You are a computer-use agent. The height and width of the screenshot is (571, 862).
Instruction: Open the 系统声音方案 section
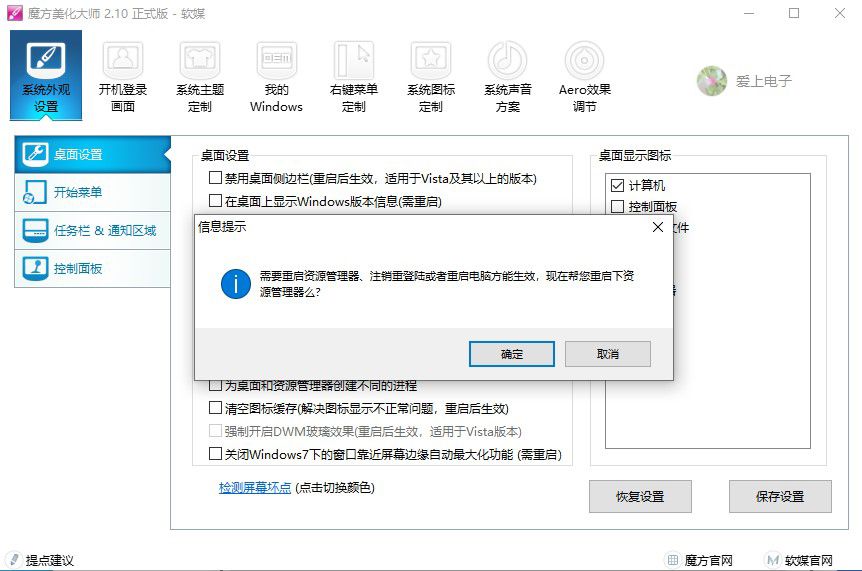coord(507,77)
